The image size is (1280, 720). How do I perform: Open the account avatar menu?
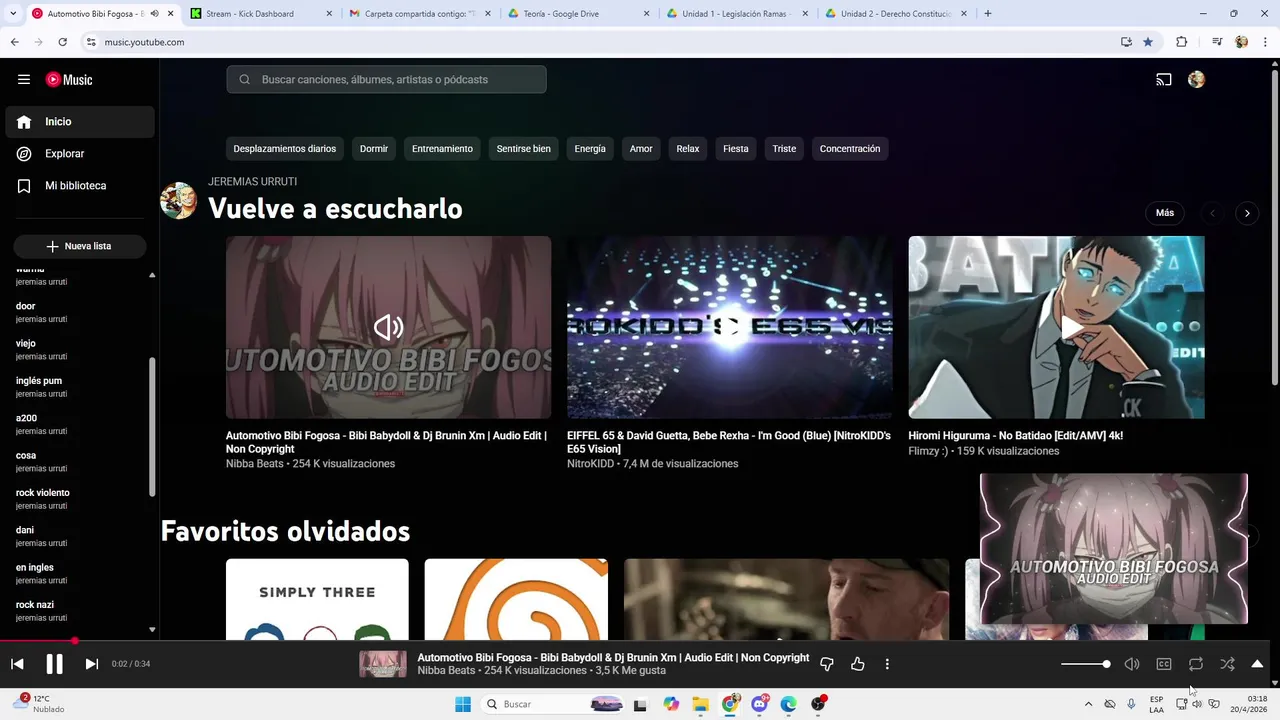(x=1196, y=80)
